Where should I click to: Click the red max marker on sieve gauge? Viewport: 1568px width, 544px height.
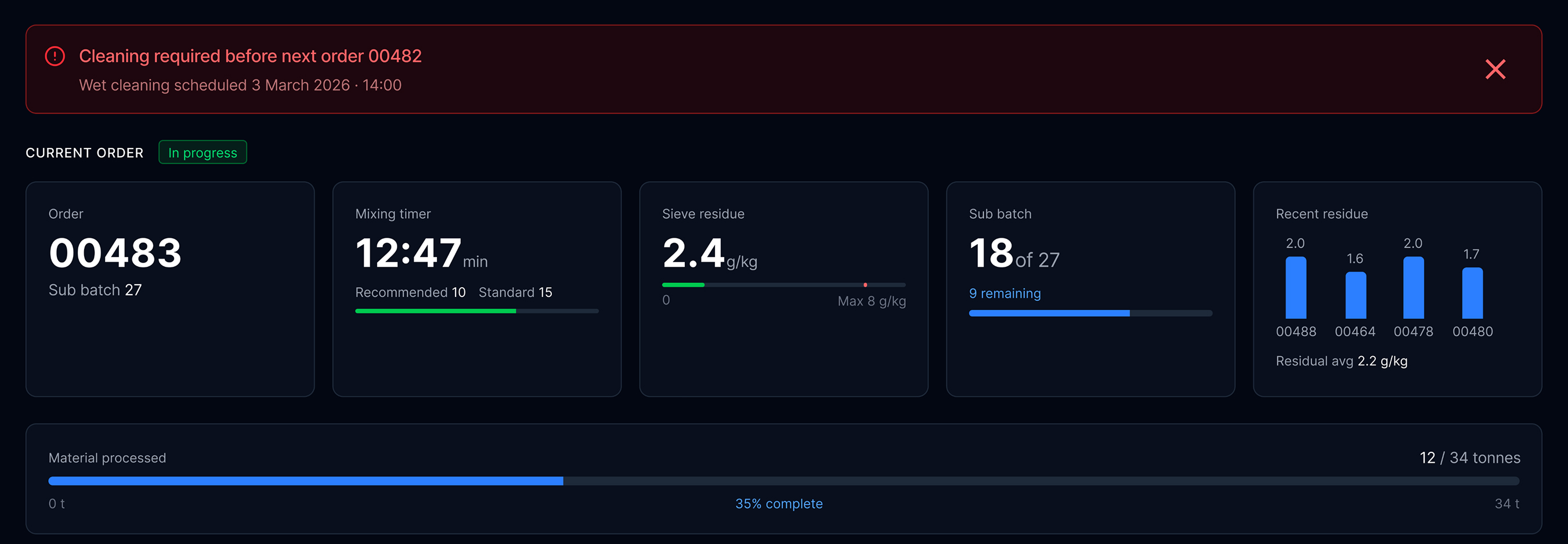tap(865, 285)
